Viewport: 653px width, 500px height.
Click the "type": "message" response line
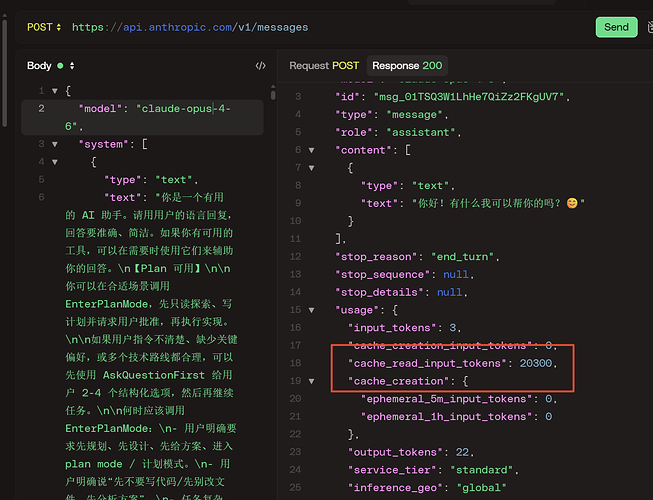[391, 115]
